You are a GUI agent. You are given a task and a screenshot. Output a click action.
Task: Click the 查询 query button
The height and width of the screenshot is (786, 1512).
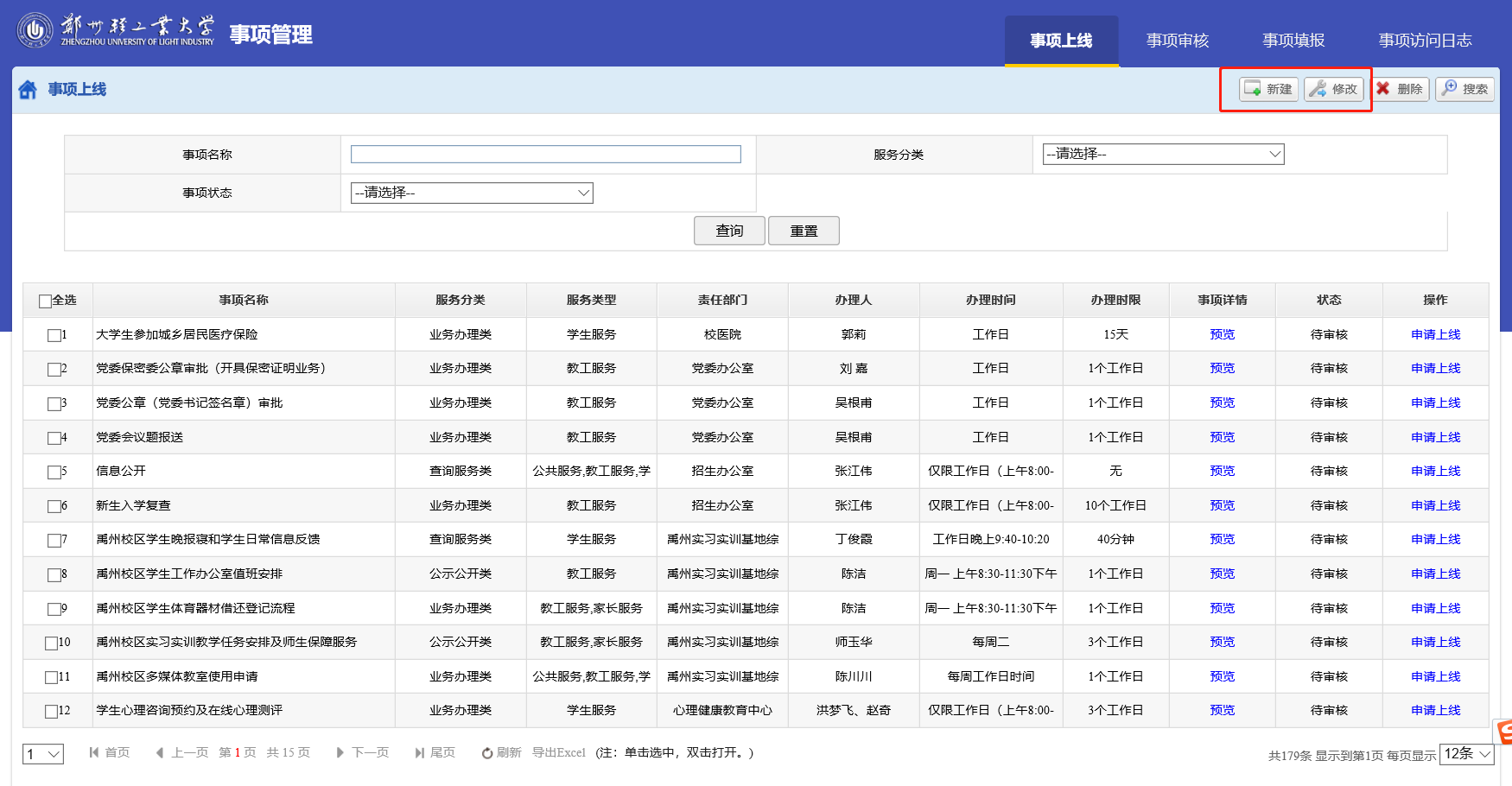(729, 231)
